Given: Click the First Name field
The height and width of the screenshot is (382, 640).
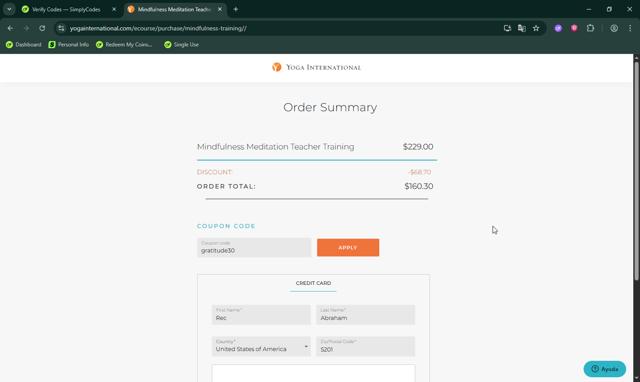Looking at the screenshot, I should point(261,315).
